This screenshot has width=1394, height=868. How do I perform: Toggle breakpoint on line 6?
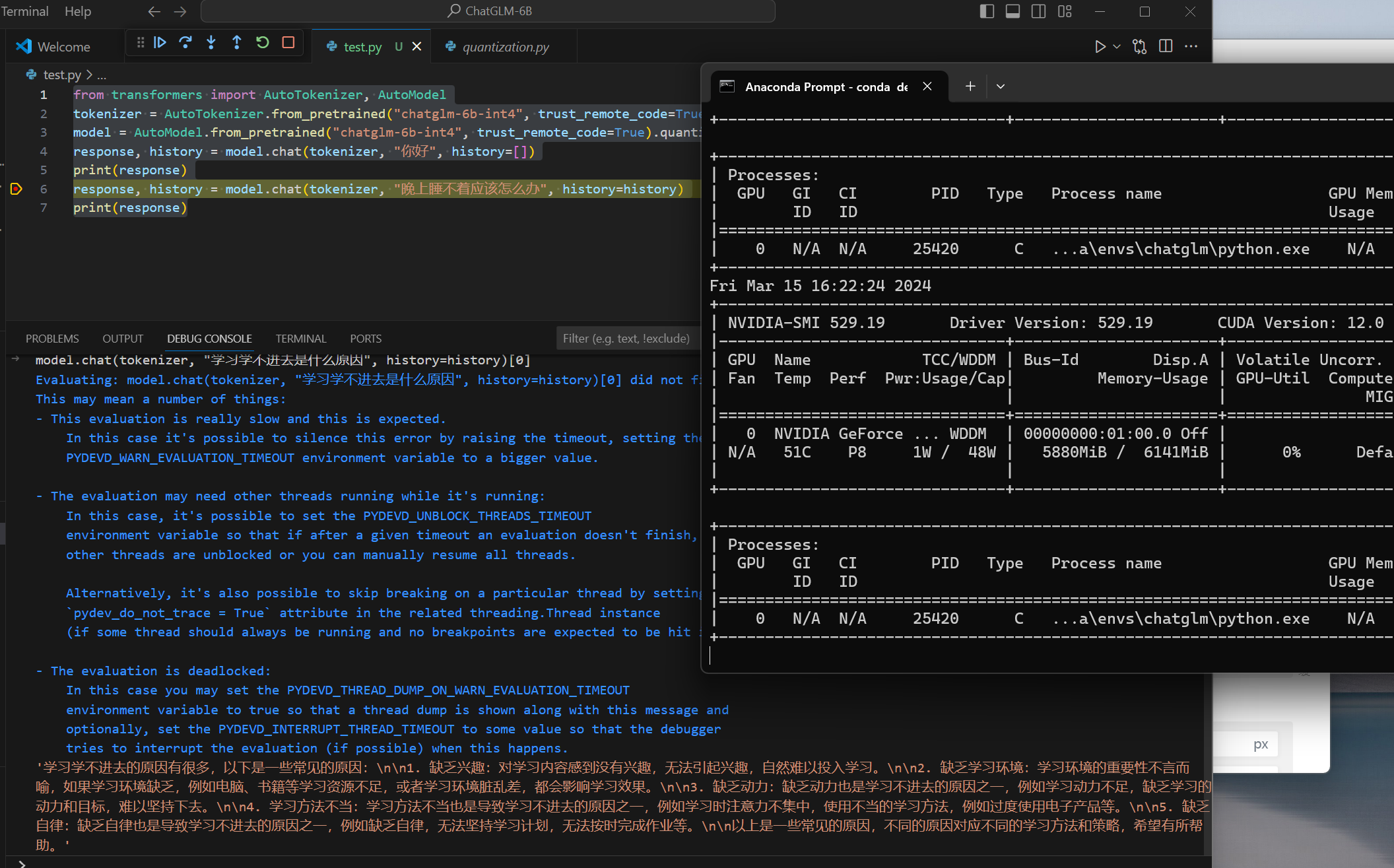click(17, 189)
